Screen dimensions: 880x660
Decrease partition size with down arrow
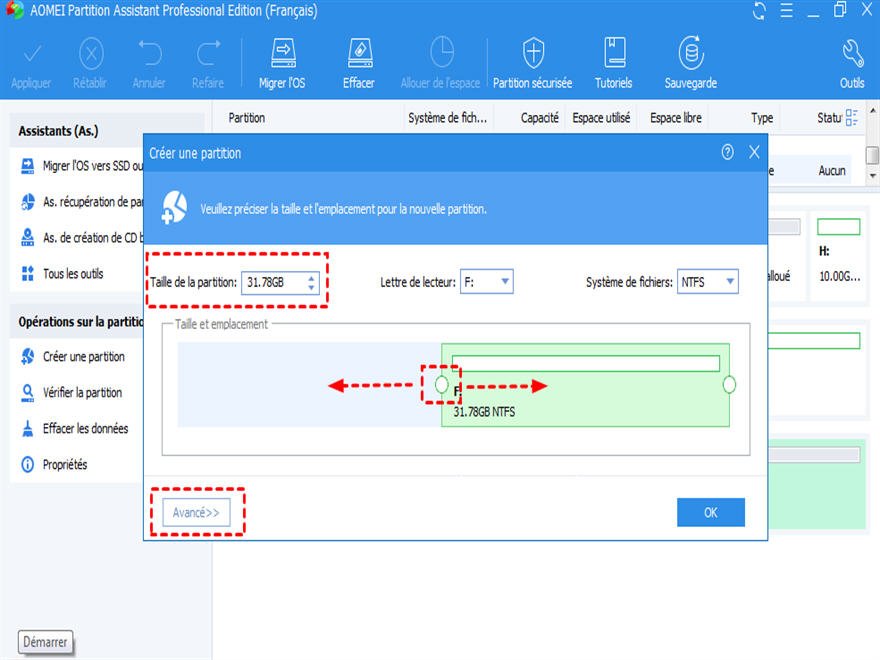(311, 288)
